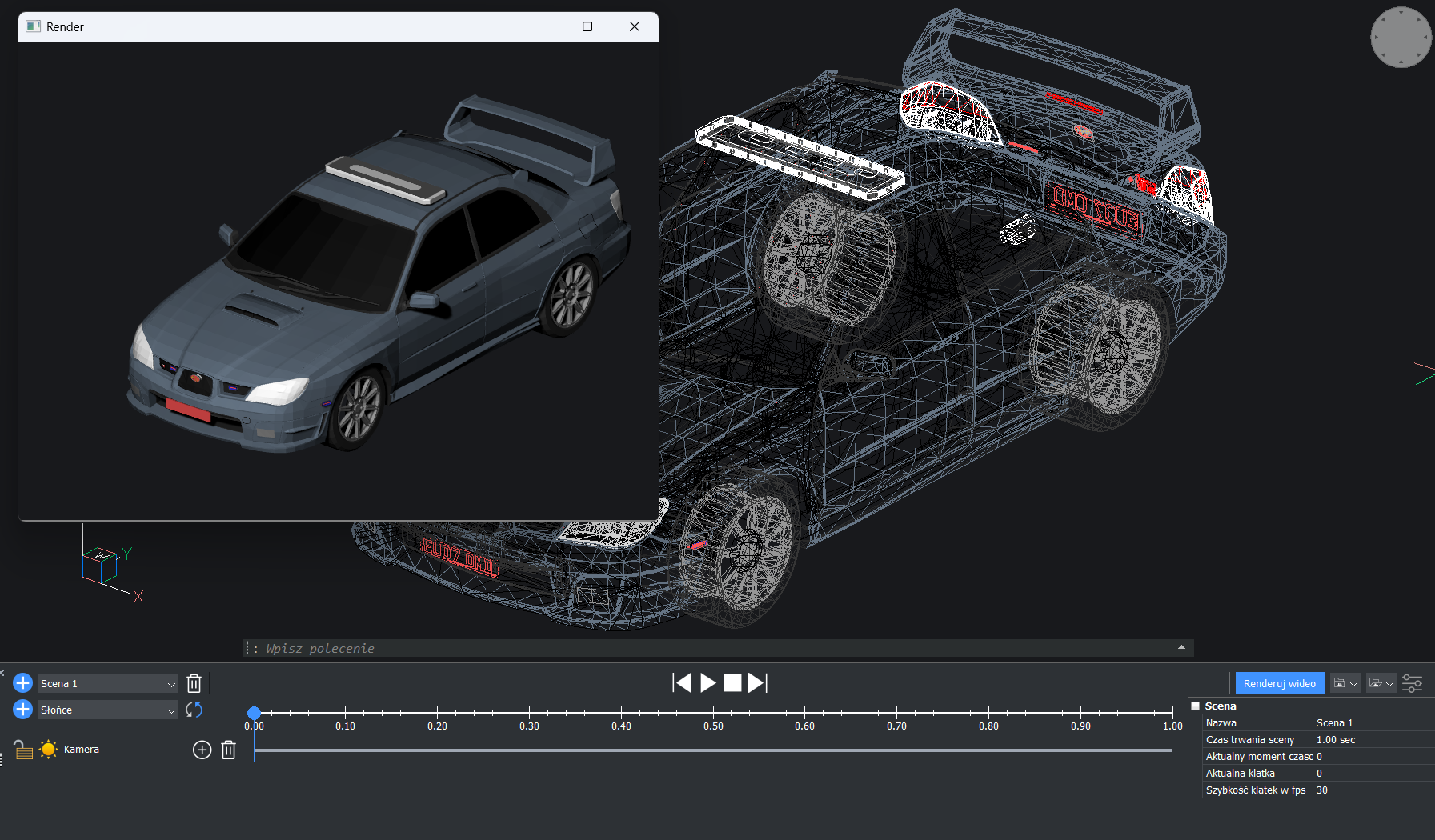This screenshot has height=840, width=1435.
Task: Stop the animation playback
Action: coord(732,682)
